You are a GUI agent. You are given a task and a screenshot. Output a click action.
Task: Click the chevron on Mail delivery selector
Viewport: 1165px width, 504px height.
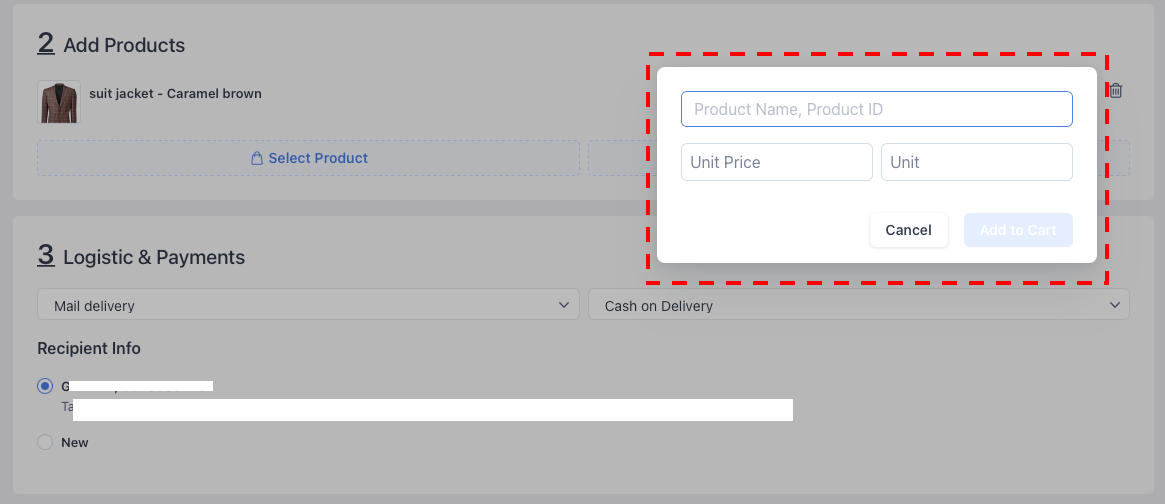[x=564, y=305]
